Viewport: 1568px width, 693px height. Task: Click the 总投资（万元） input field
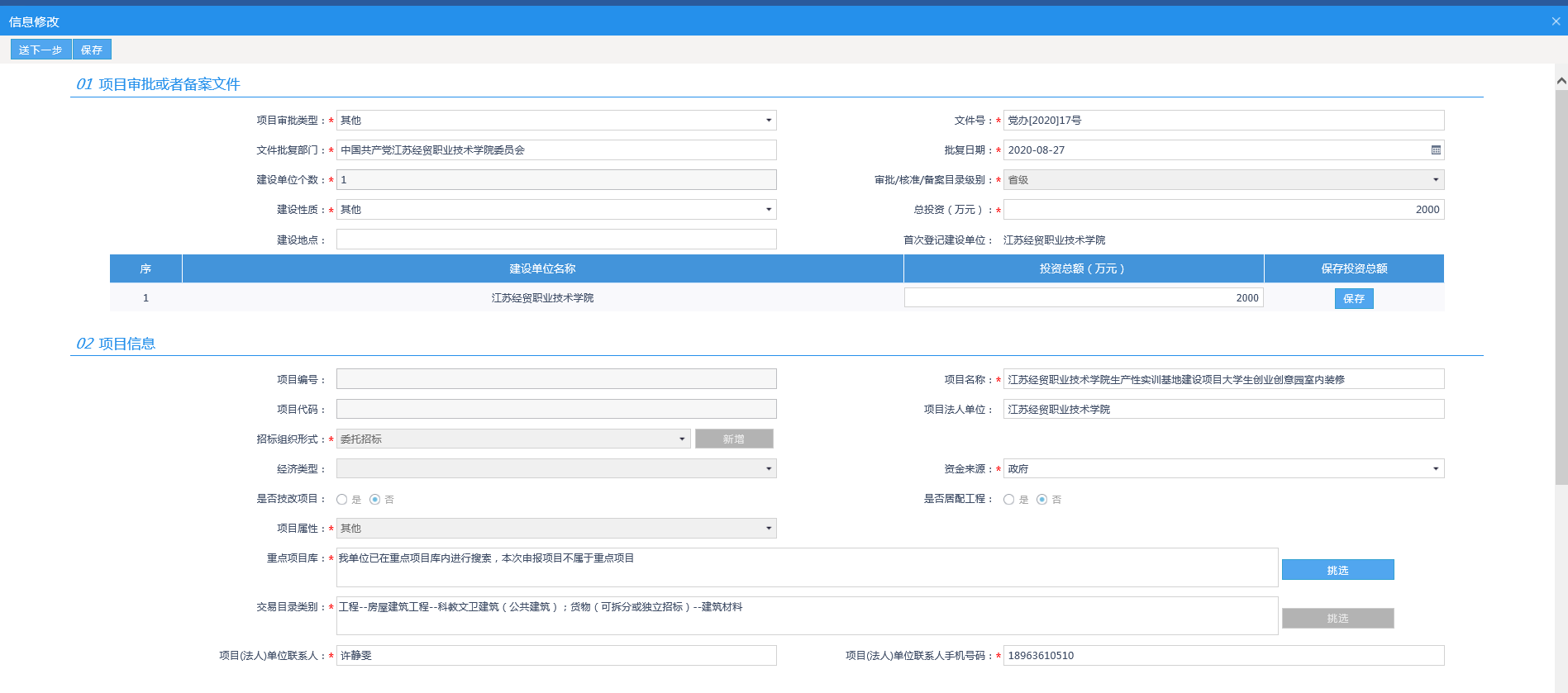click(1223, 210)
